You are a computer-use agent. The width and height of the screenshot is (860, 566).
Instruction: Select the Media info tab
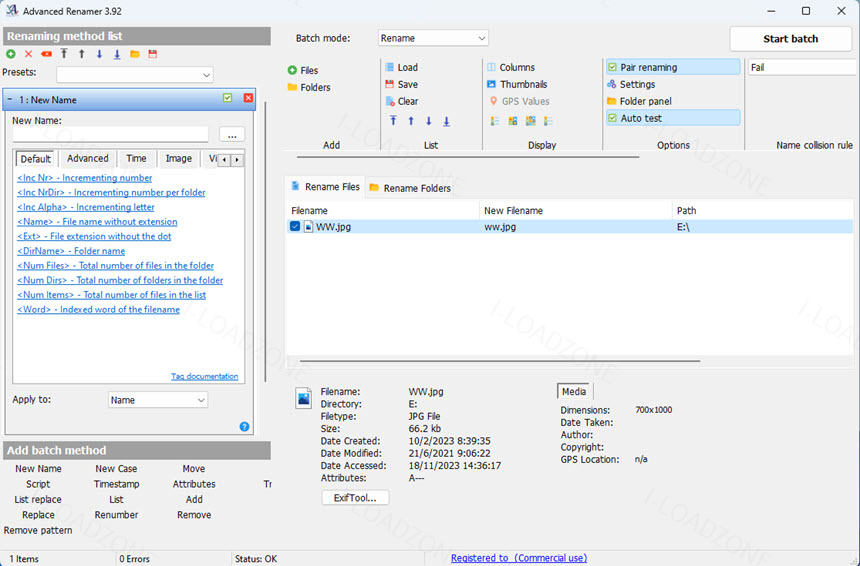(574, 392)
